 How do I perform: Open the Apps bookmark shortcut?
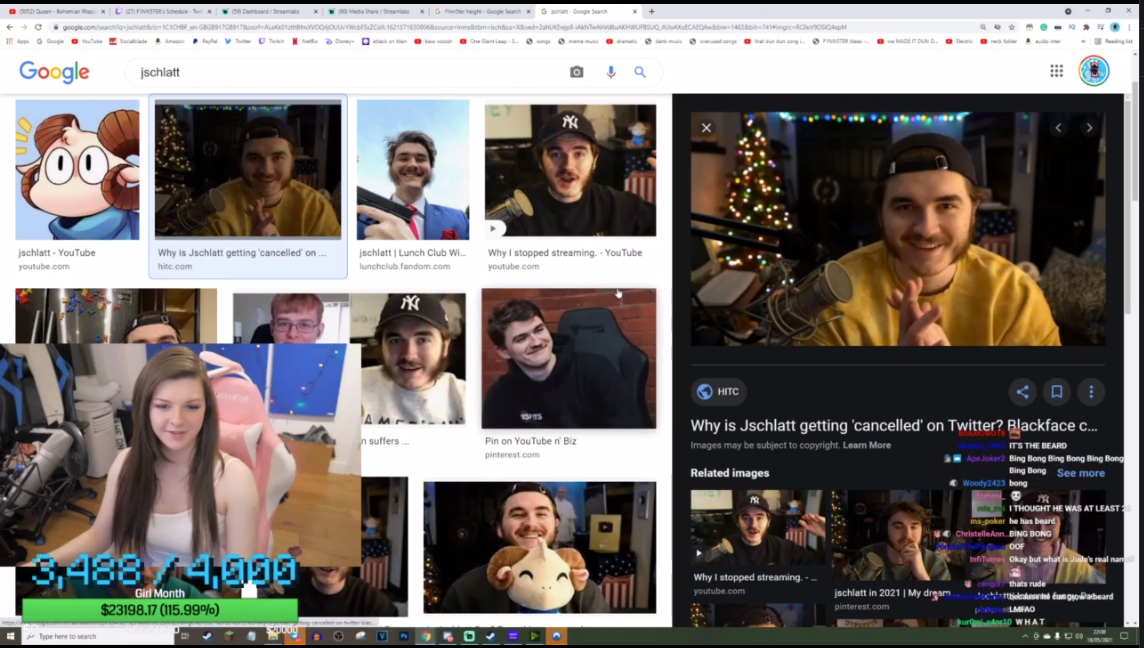tap(18, 42)
